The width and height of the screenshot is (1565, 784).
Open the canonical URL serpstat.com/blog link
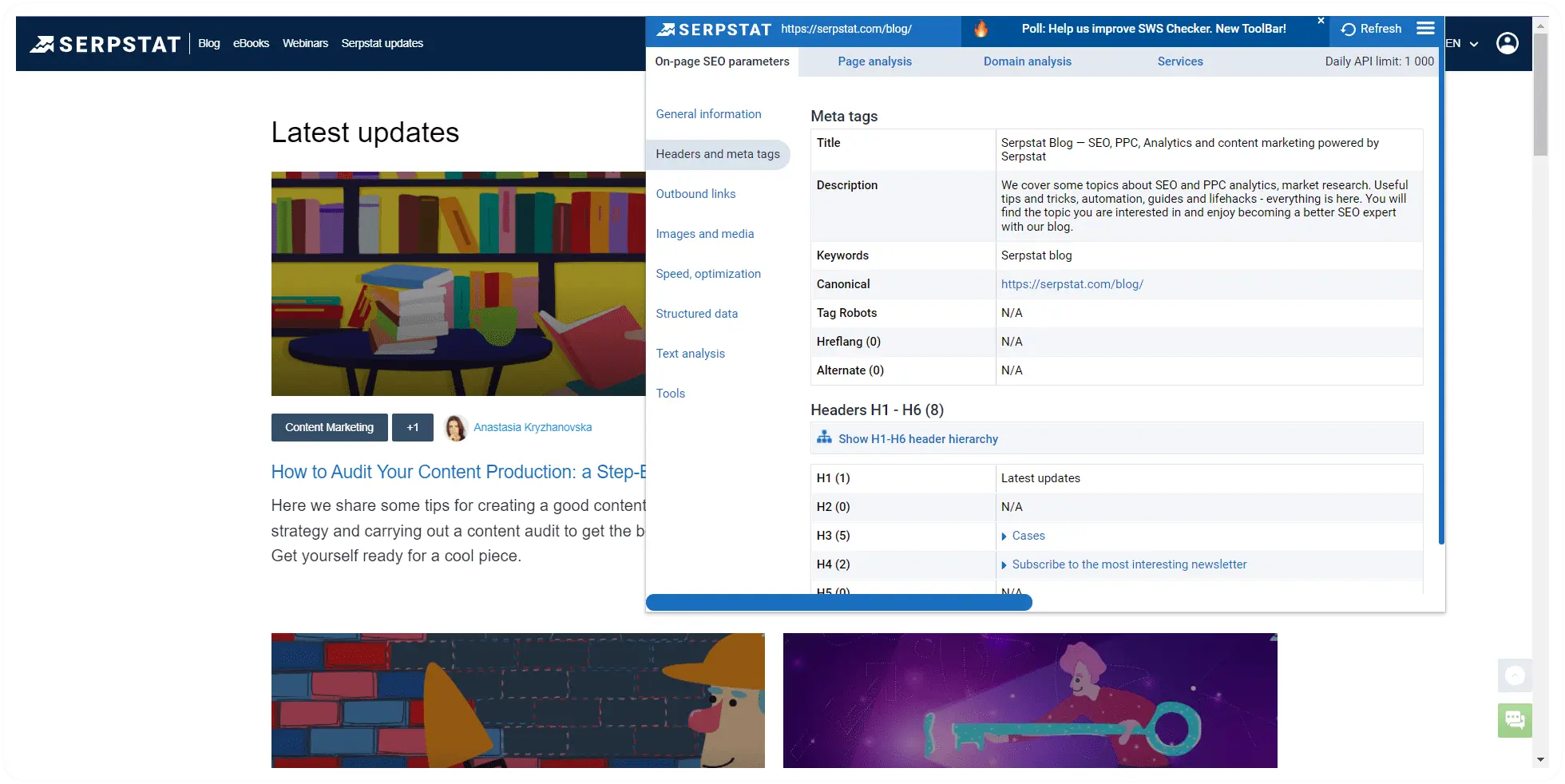(x=1072, y=284)
